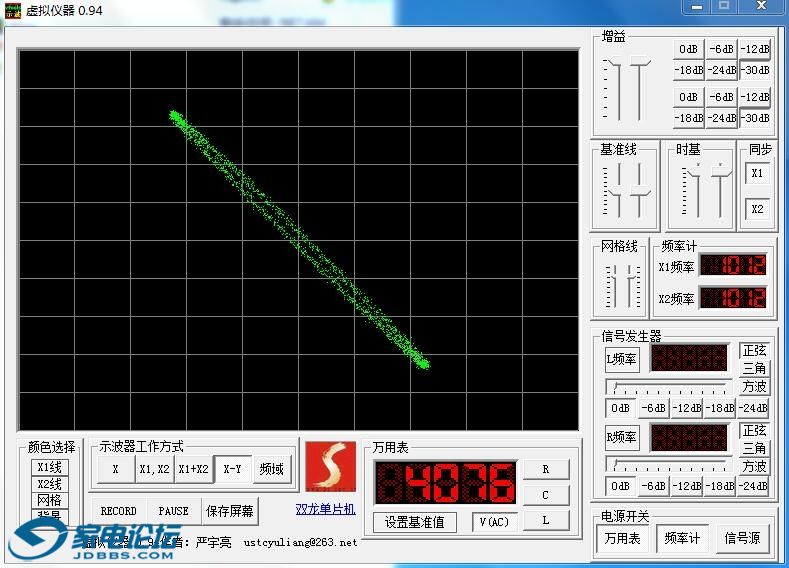
Task: Select 三角 waveform for L channel
Action: click(755, 368)
